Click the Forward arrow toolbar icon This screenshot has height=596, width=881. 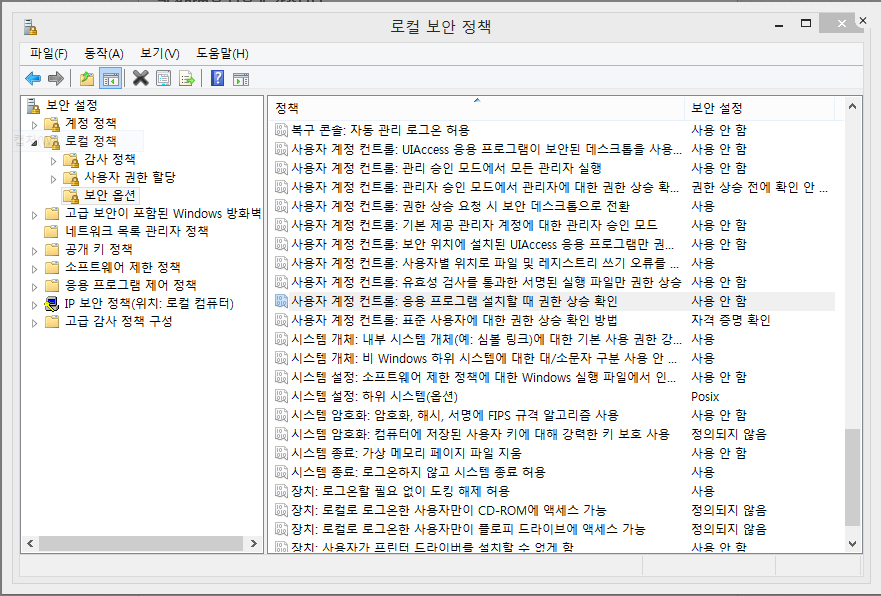56,79
